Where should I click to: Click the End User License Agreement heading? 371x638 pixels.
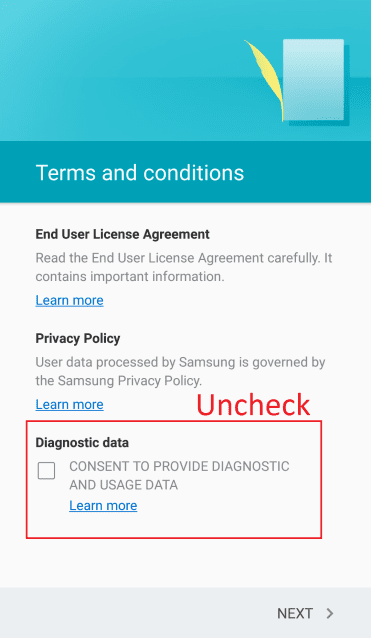[x=122, y=234]
